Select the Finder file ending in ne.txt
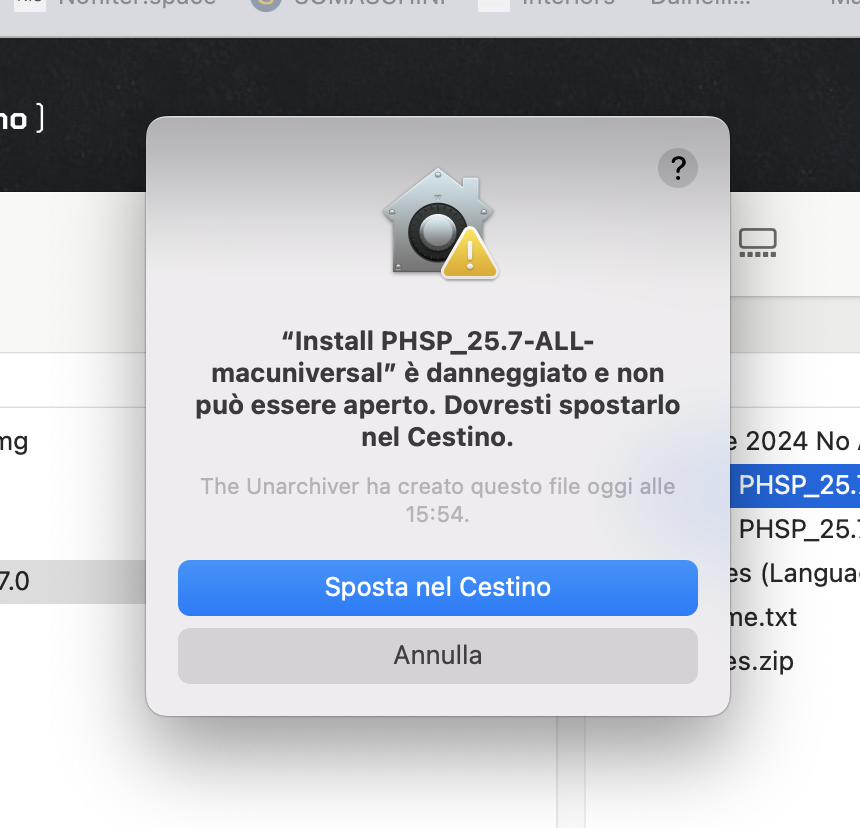Screen dimensions: 860x828 (795, 617)
